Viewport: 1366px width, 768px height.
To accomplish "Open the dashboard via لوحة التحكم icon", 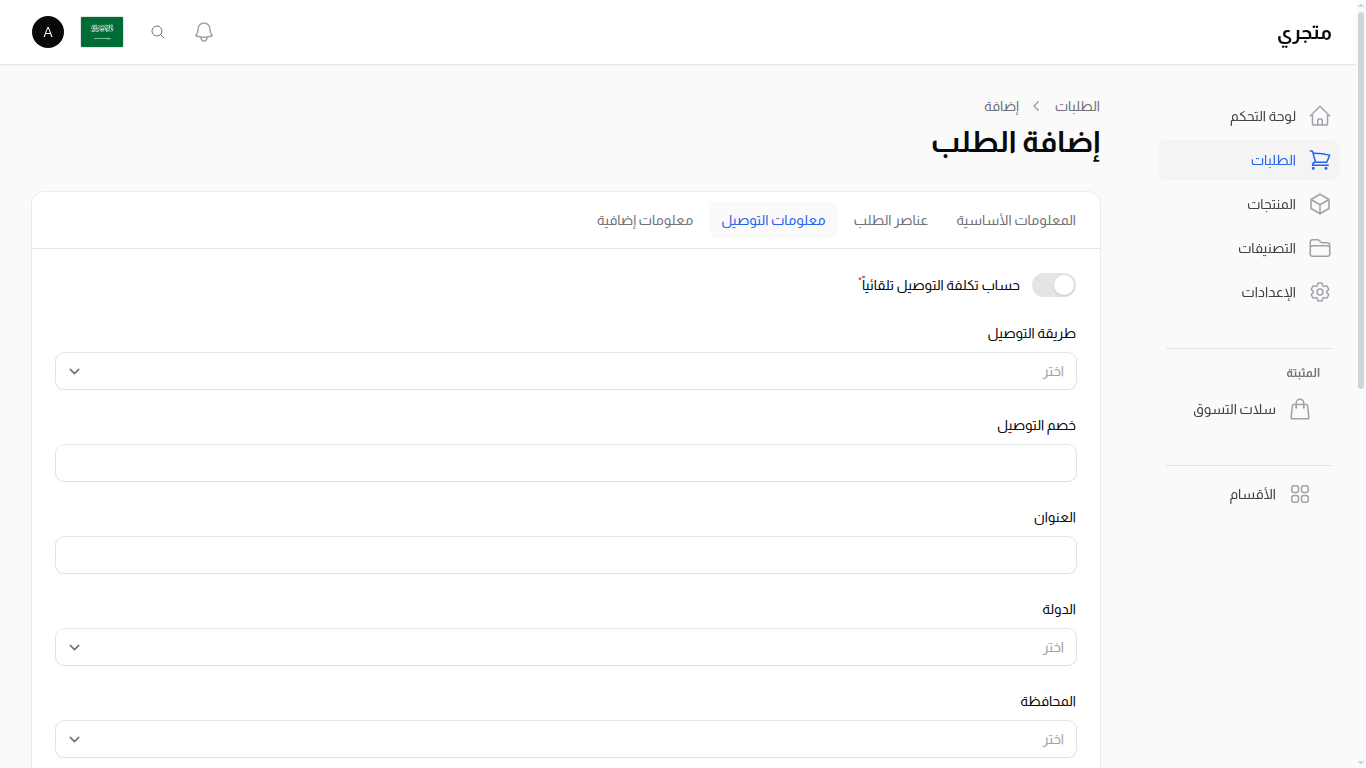I will [x=1320, y=116].
